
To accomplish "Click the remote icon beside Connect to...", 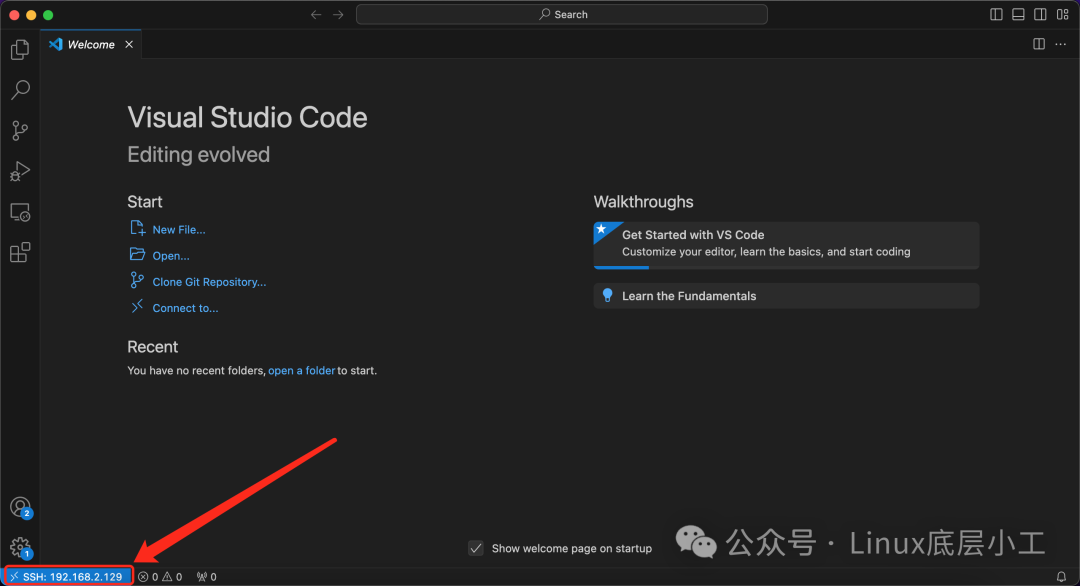I will point(137,306).
